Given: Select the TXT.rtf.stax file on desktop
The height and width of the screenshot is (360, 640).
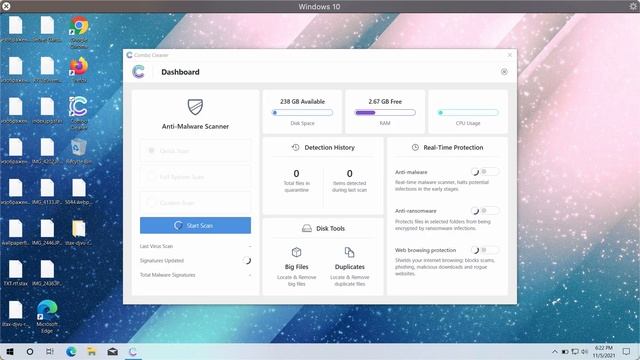Looking at the screenshot, I should pyautogui.click(x=16, y=273).
